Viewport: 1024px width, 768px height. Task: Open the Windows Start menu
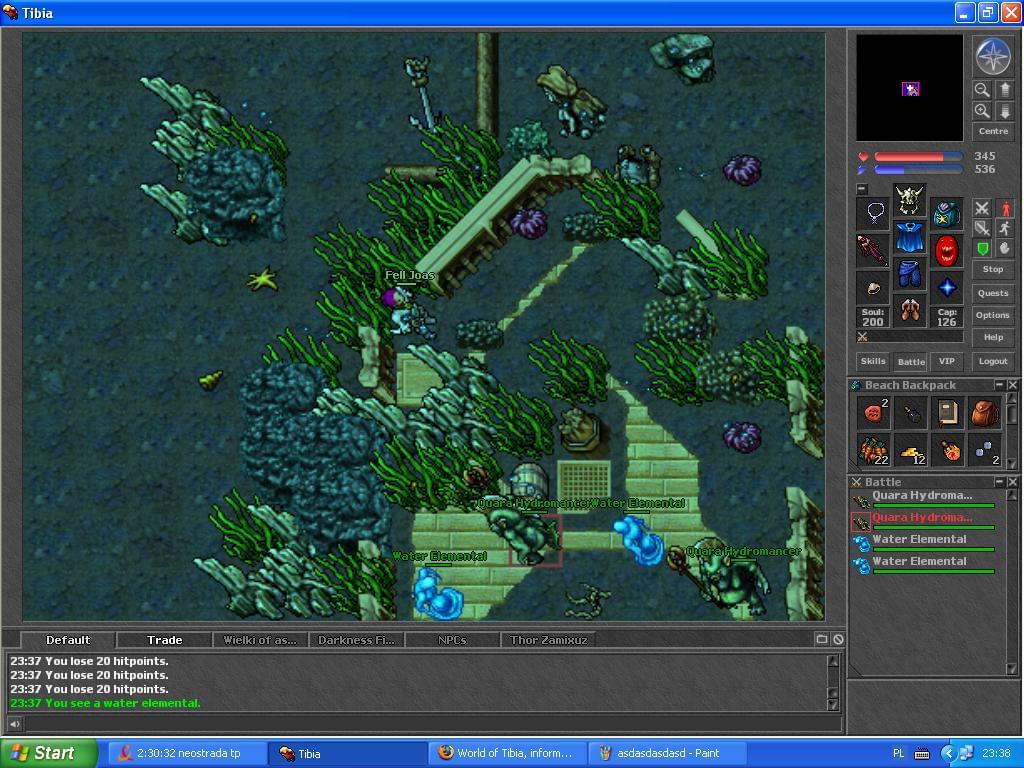tap(49, 753)
